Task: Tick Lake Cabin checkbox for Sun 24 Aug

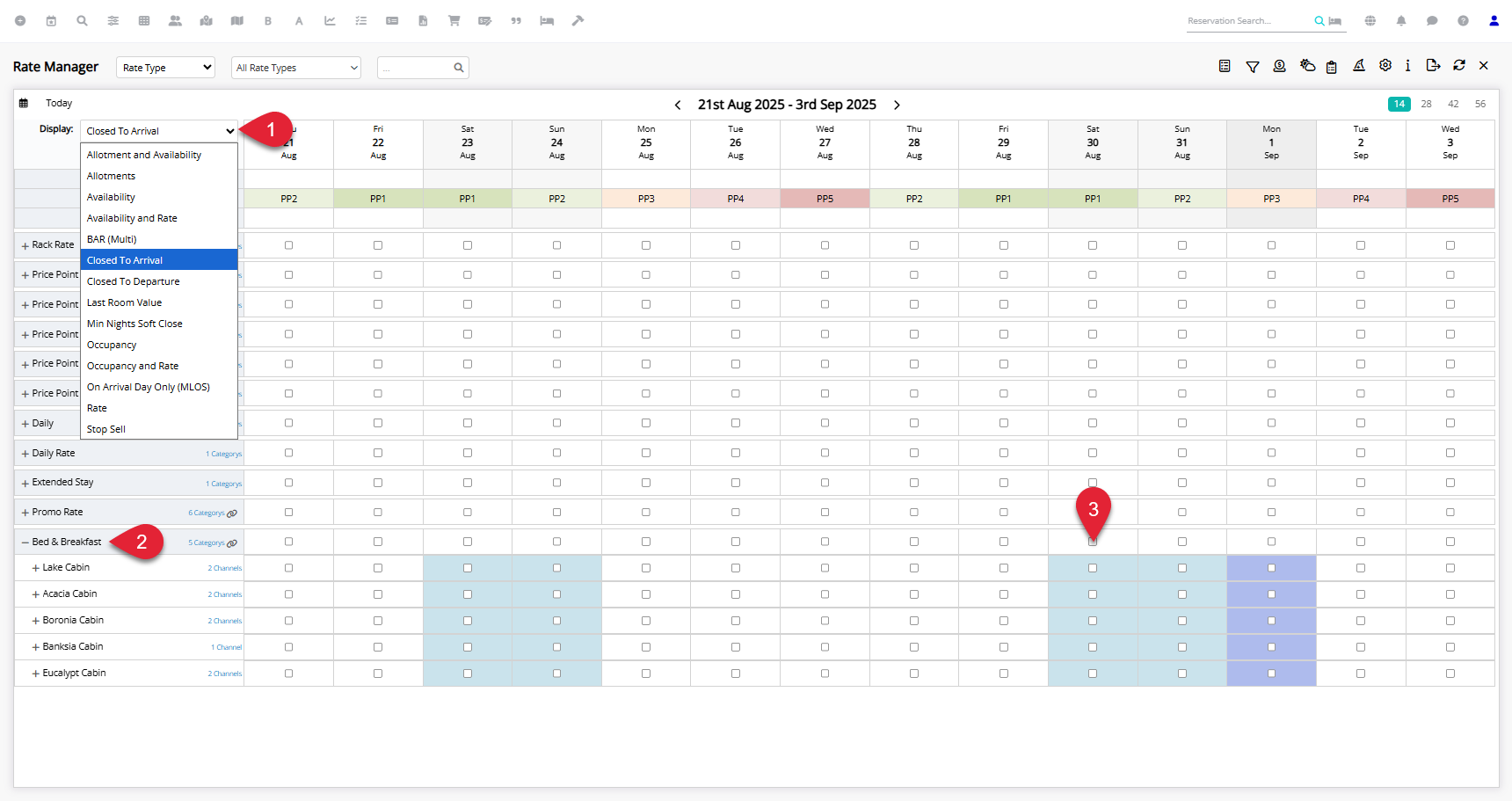Action: click(556, 568)
